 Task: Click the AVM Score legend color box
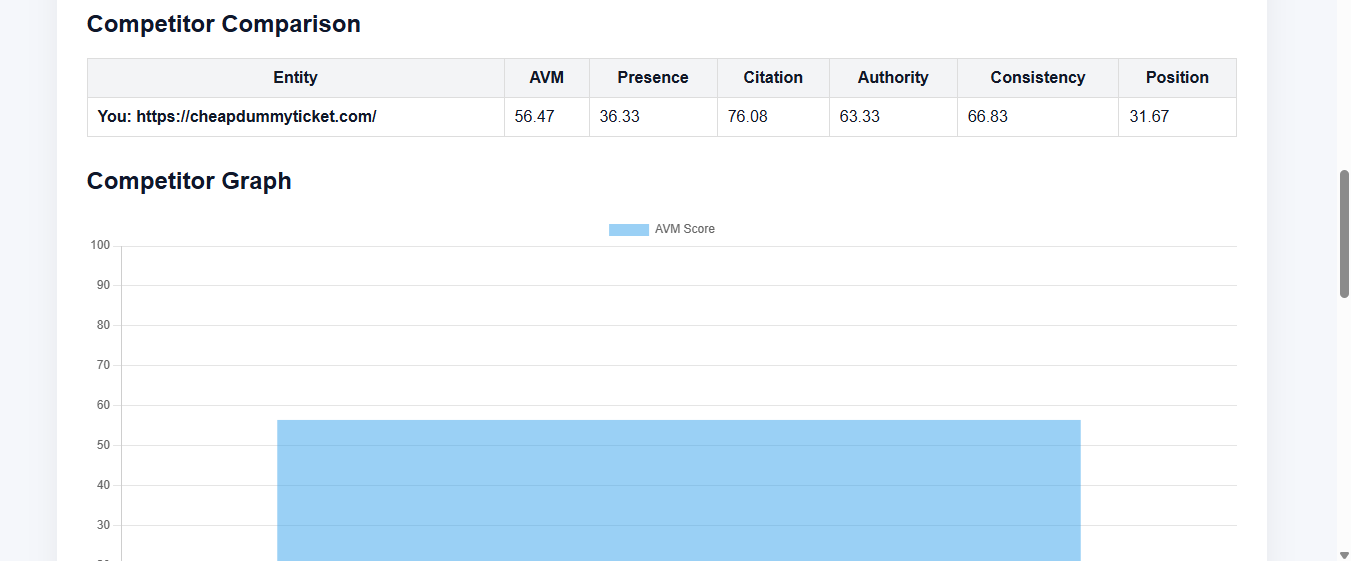pyautogui.click(x=629, y=230)
